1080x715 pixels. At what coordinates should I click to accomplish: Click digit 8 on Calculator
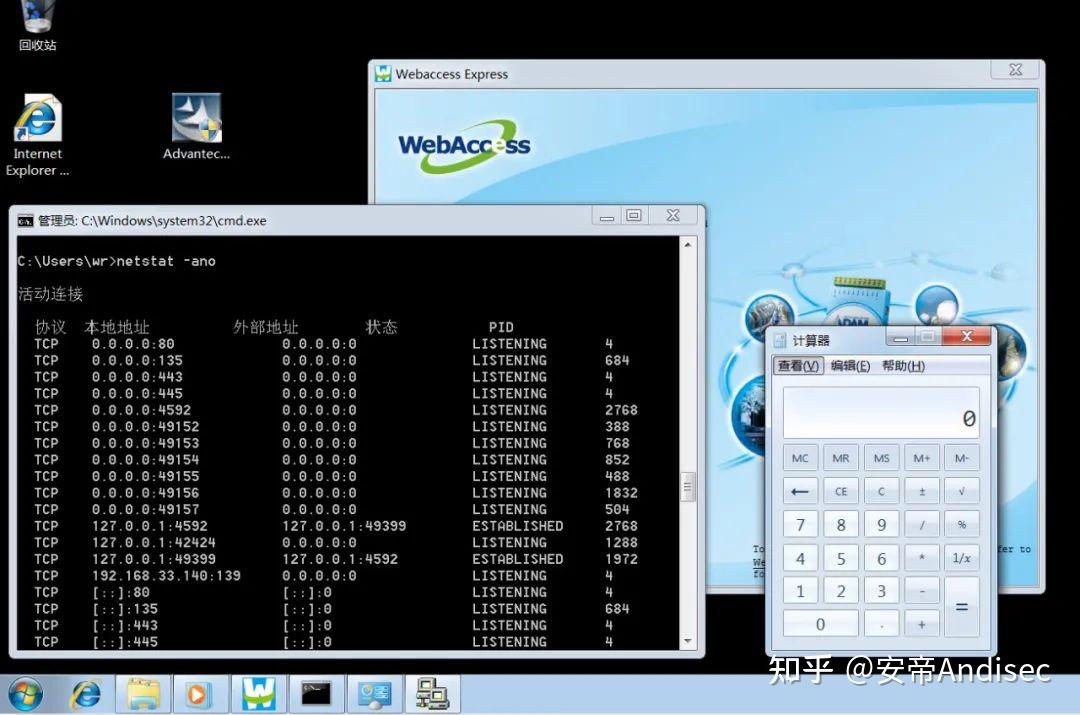pos(841,525)
